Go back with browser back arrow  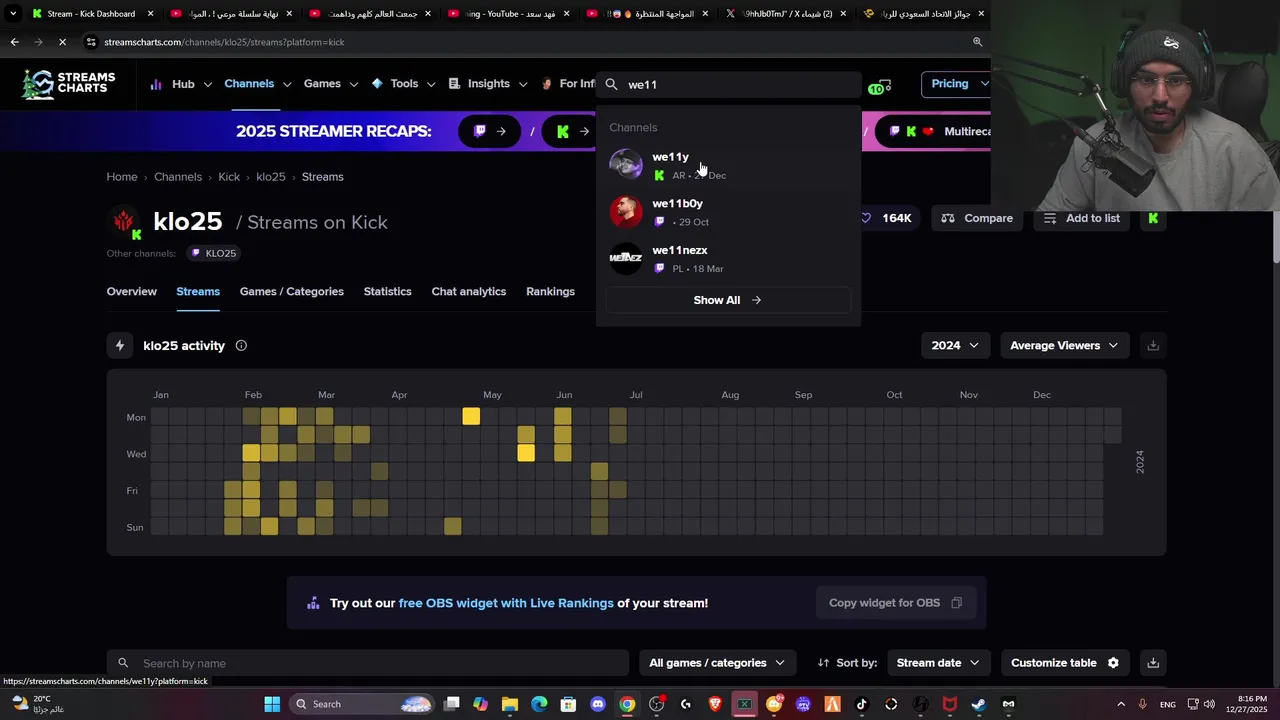[14, 42]
